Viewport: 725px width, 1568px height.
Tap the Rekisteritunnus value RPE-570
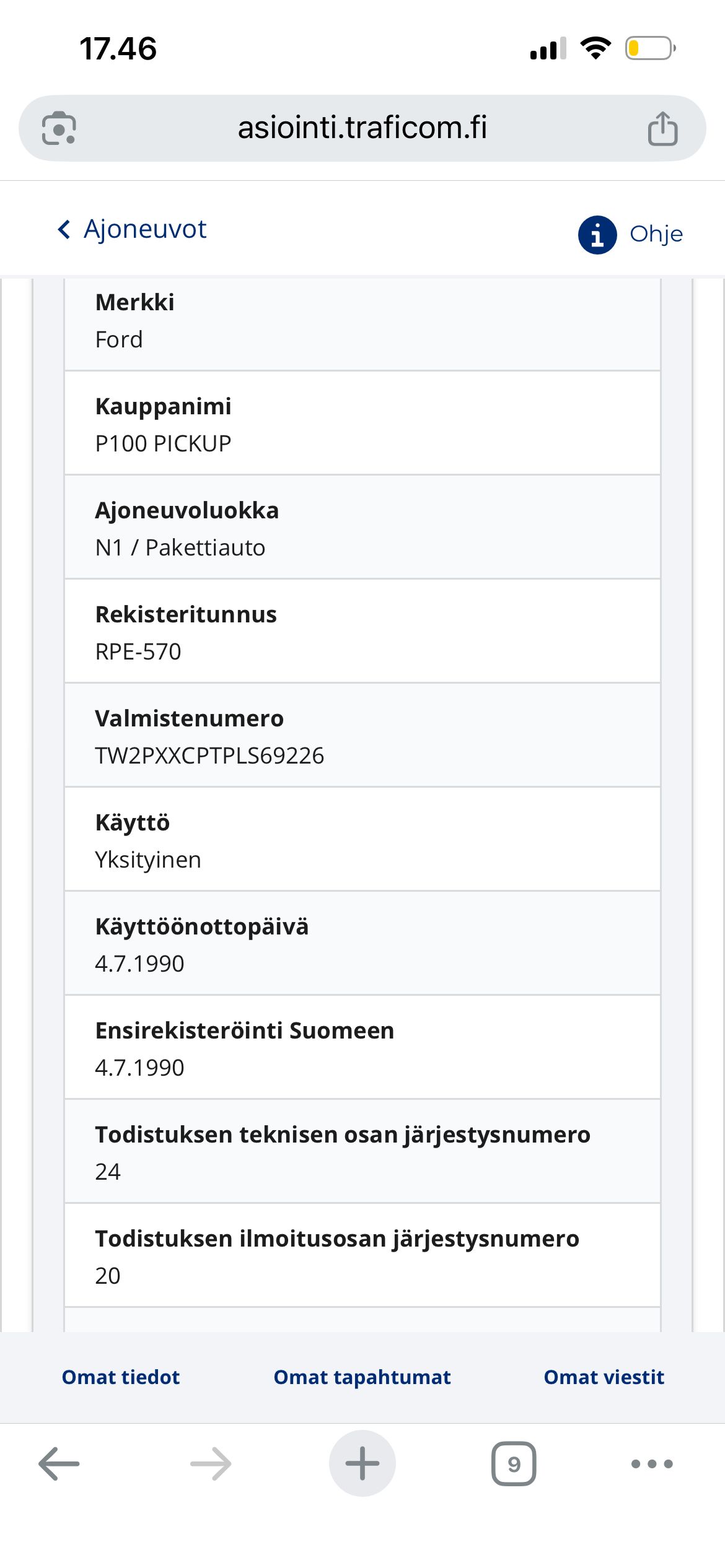pyautogui.click(x=138, y=651)
